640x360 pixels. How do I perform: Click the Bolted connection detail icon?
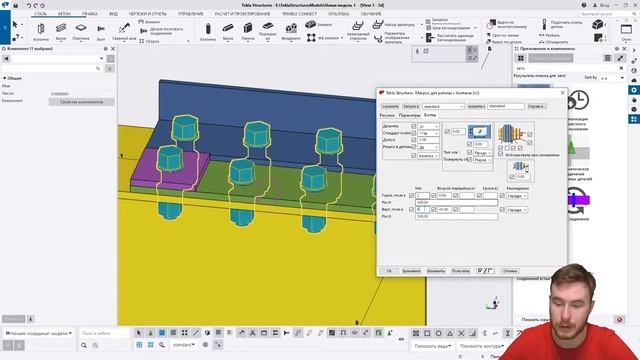(x=144, y=31)
